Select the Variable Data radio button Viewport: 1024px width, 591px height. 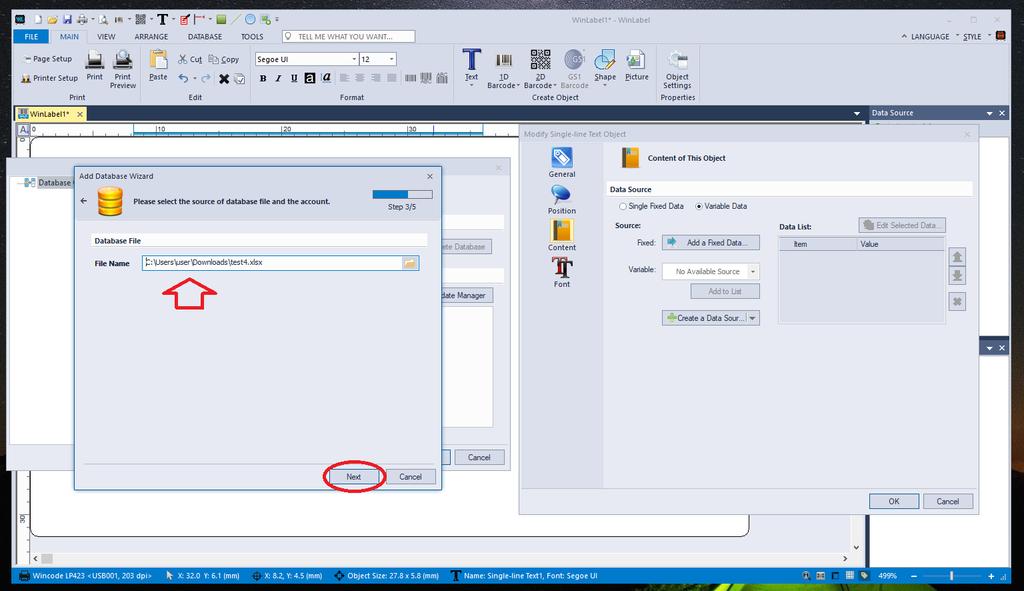click(x=699, y=206)
